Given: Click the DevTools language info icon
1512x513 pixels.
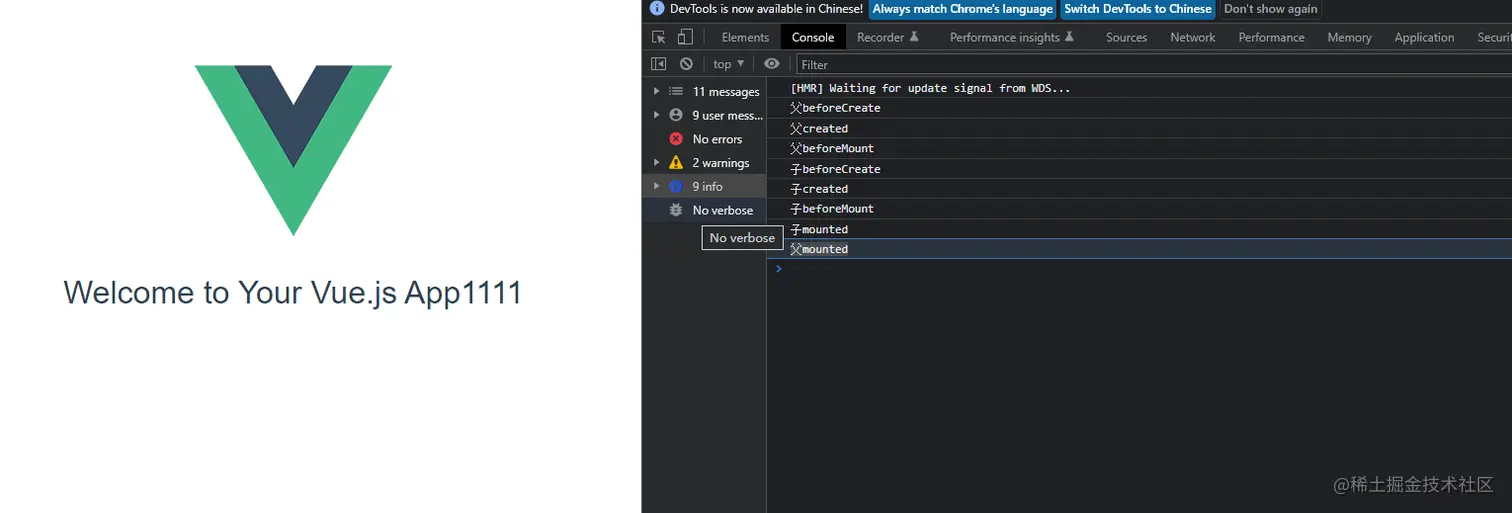Looking at the screenshot, I should pos(657,9).
